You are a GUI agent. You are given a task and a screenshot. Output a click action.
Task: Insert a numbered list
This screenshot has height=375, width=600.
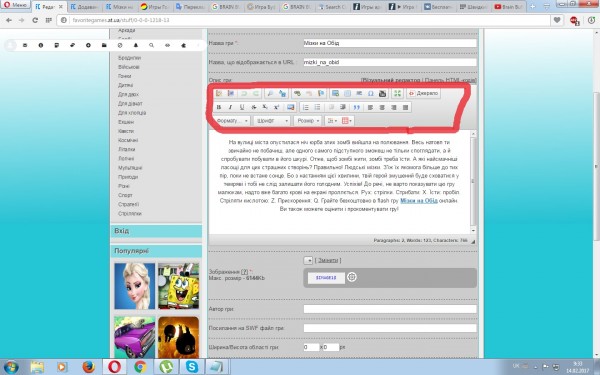click(x=306, y=107)
